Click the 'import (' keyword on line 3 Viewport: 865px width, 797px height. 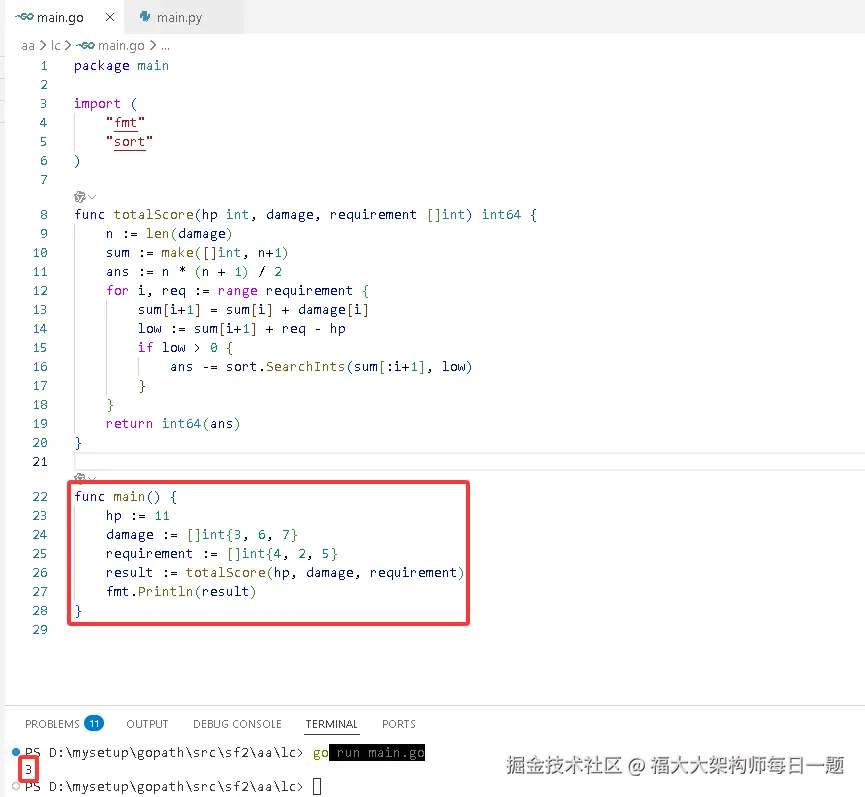[x=105, y=104]
